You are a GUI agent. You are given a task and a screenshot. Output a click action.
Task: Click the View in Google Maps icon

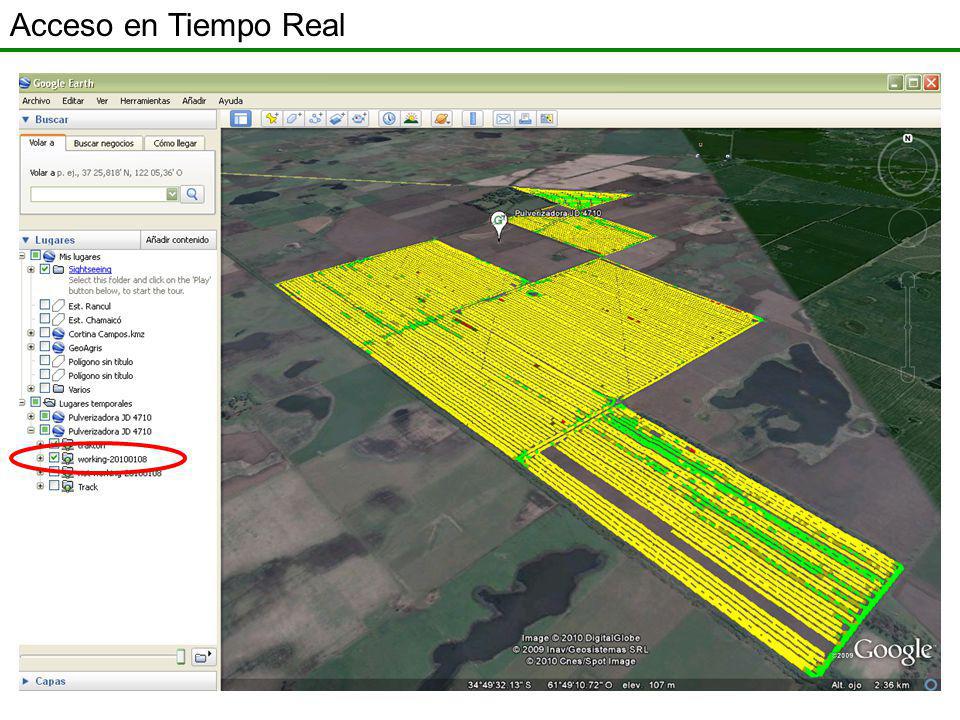pos(547,119)
